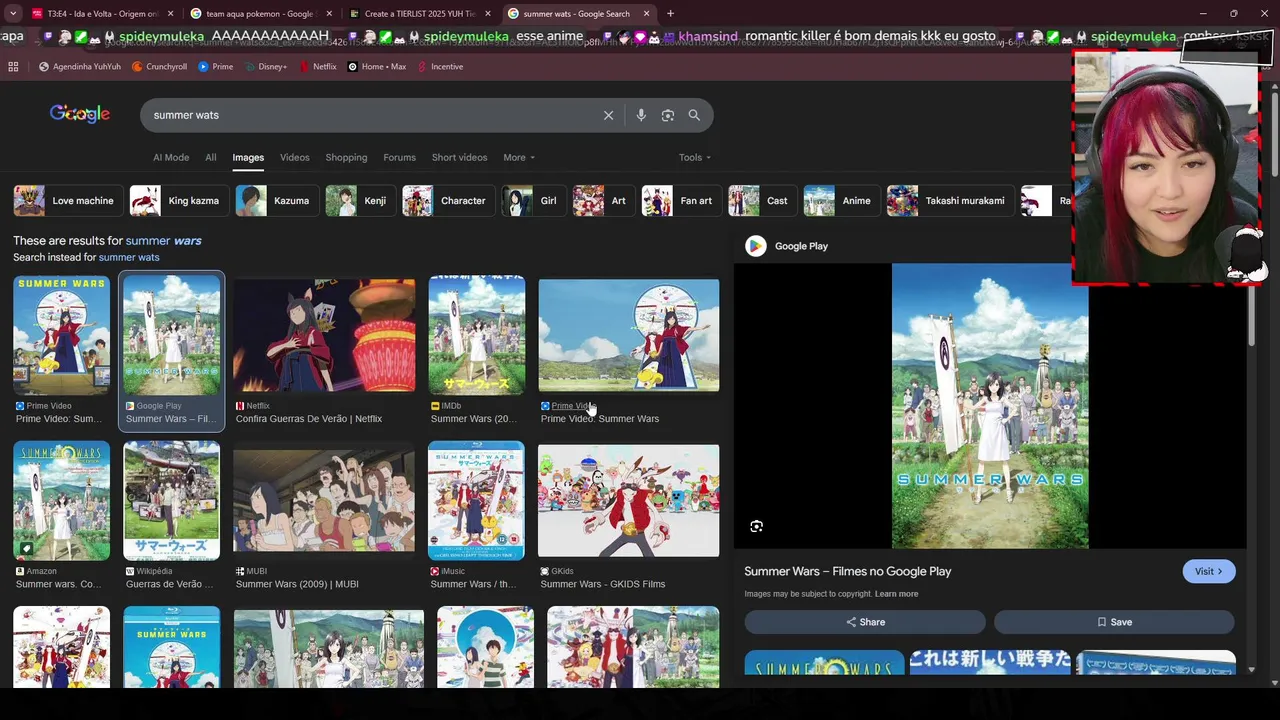This screenshot has height=720, width=1280.
Task: Click 'Summer Wars – Filmes no Google Play' title
Action: (847, 571)
